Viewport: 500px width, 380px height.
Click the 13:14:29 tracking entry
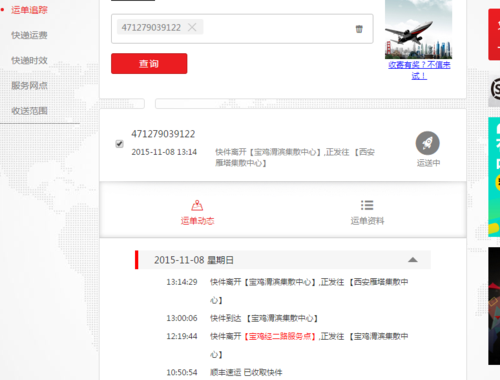[287, 291]
